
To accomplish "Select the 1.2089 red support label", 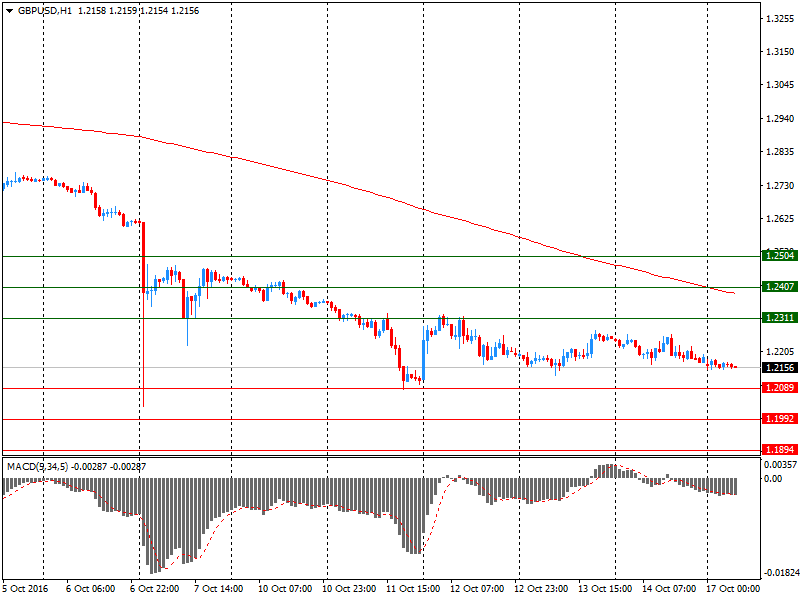I will tap(780, 388).
